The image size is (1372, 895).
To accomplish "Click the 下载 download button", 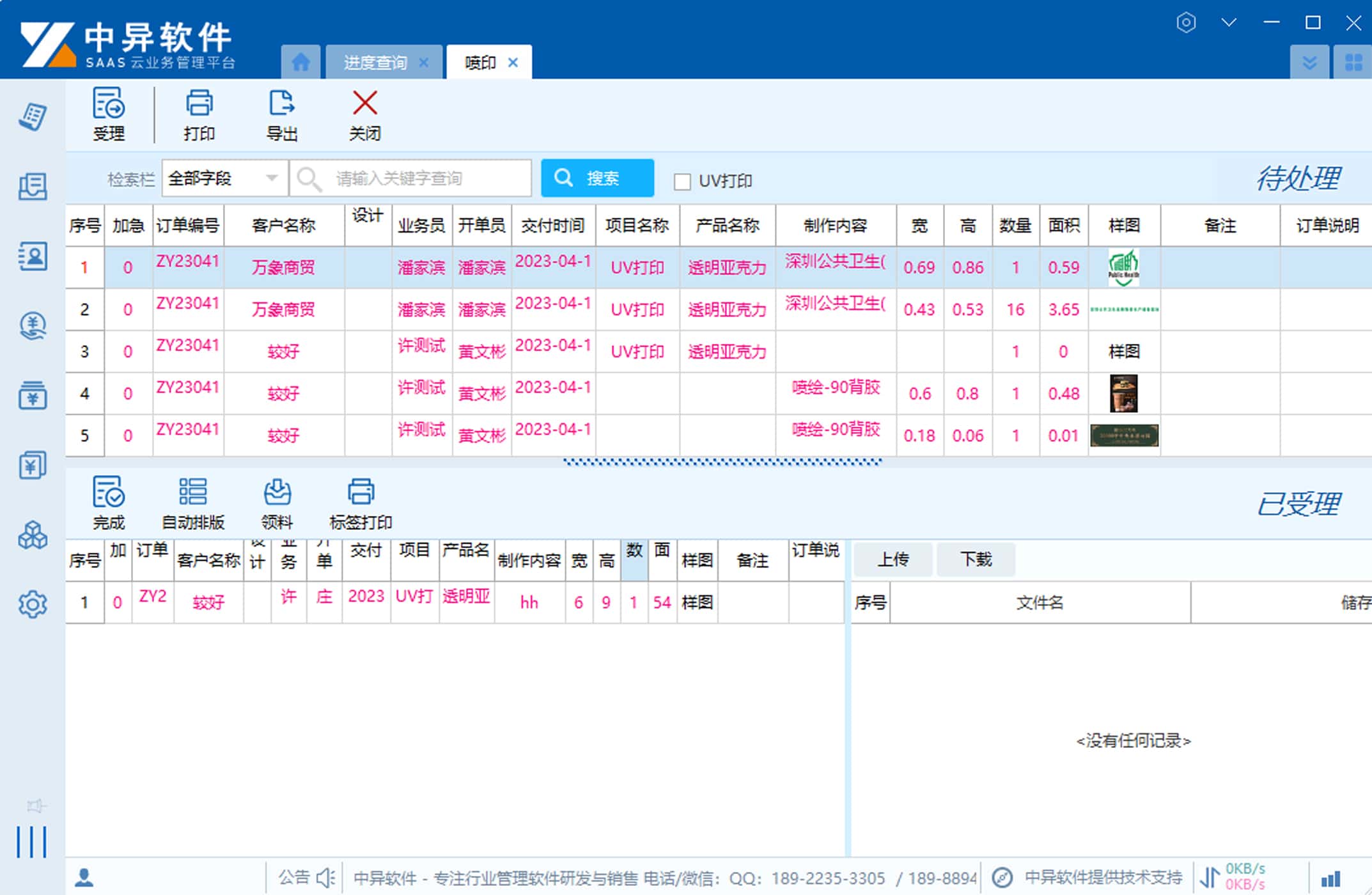I will click(976, 560).
